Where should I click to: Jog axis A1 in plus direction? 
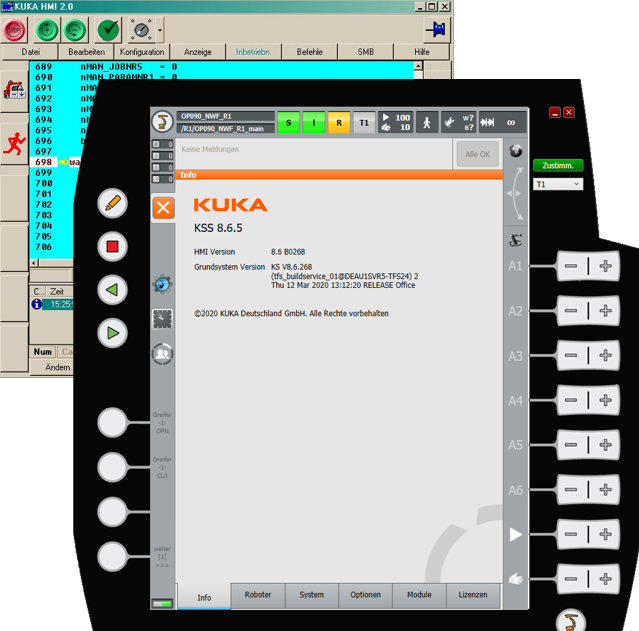(x=606, y=266)
